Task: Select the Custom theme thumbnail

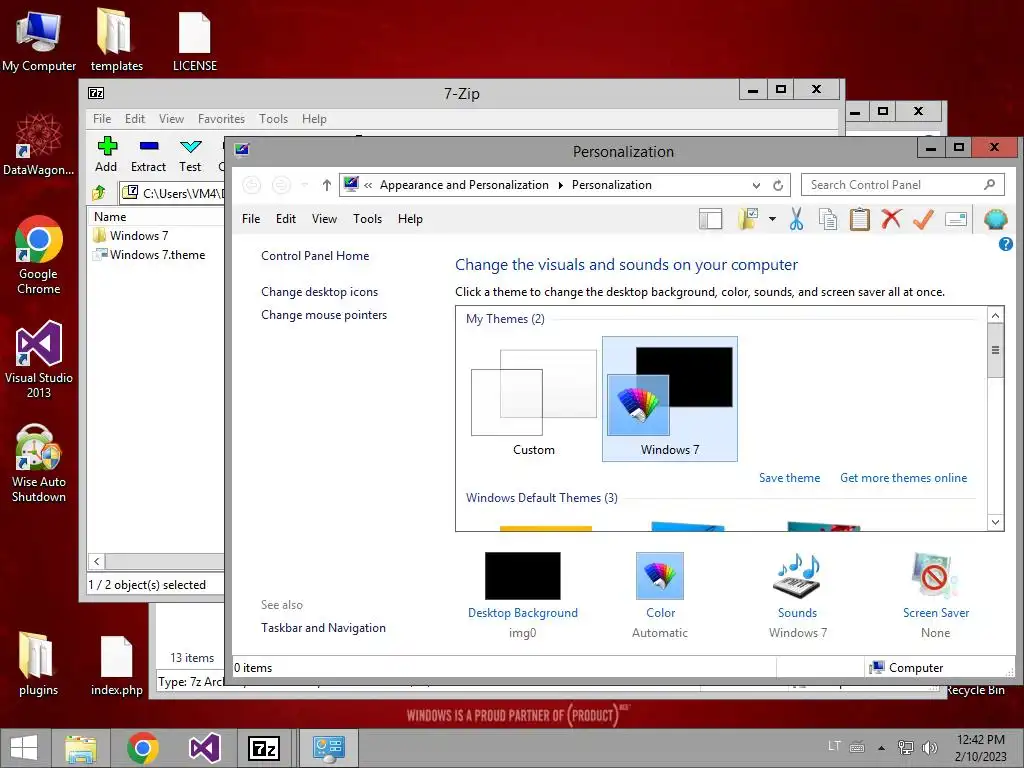Action: click(534, 400)
